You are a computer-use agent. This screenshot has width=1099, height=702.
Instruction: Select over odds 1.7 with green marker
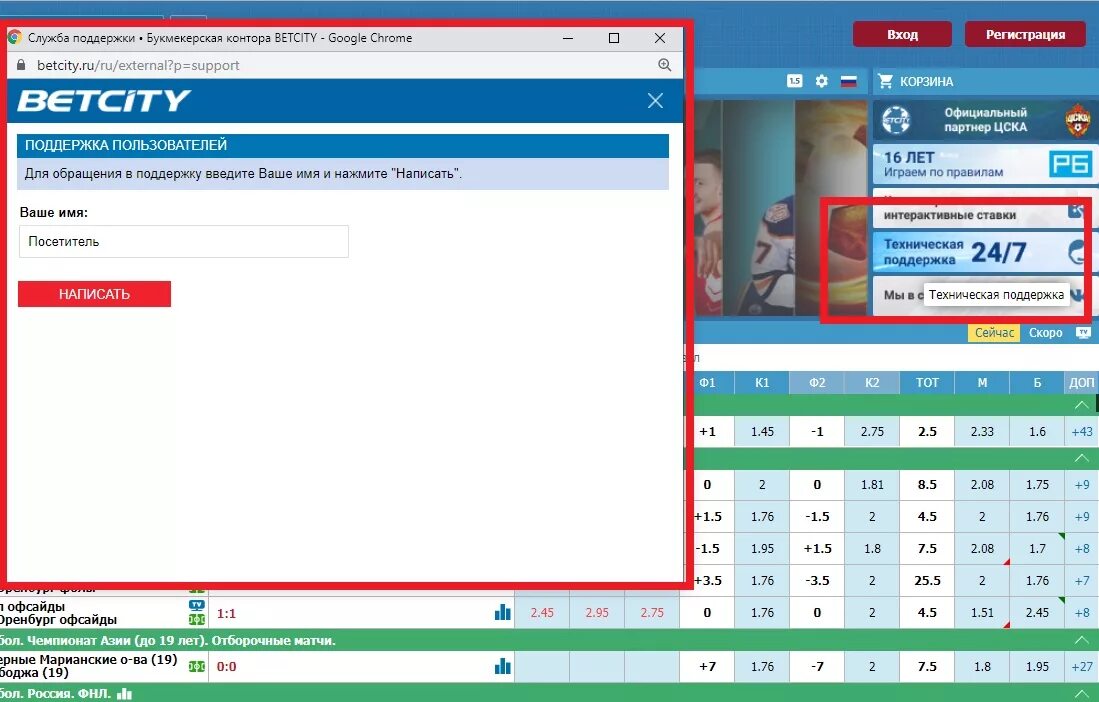[1037, 549]
